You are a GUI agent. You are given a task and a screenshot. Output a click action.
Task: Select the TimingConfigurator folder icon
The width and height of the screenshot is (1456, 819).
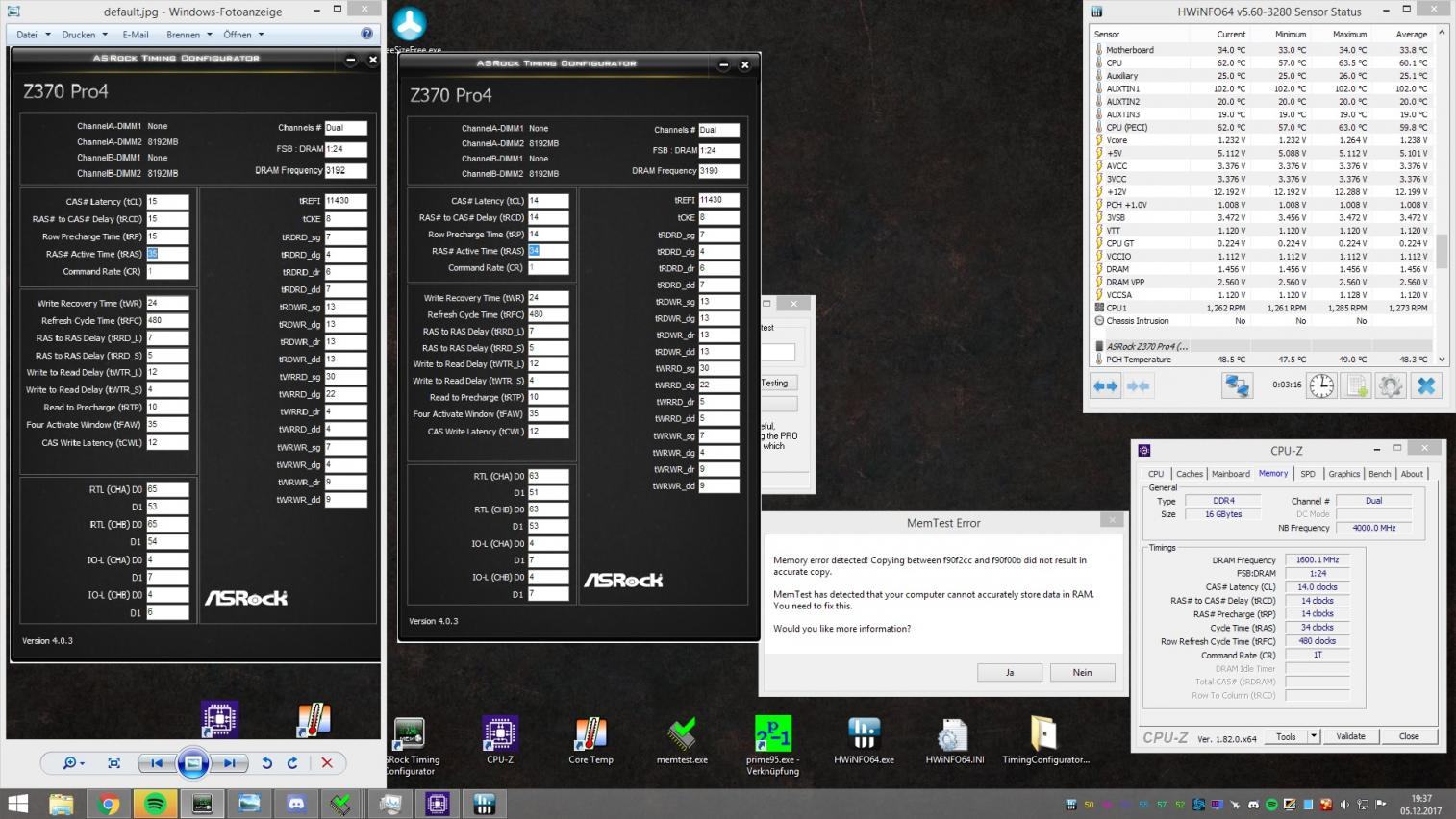point(1045,740)
